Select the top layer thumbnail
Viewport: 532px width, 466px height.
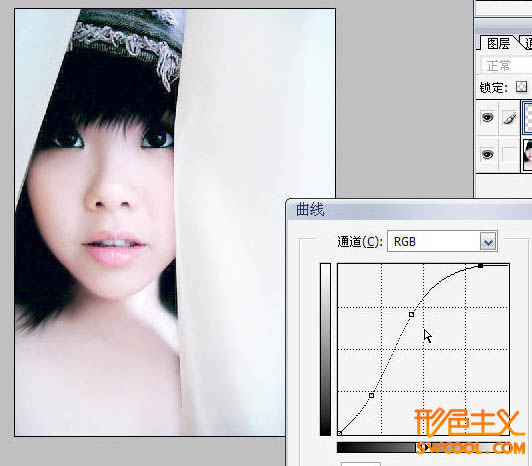[528, 117]
